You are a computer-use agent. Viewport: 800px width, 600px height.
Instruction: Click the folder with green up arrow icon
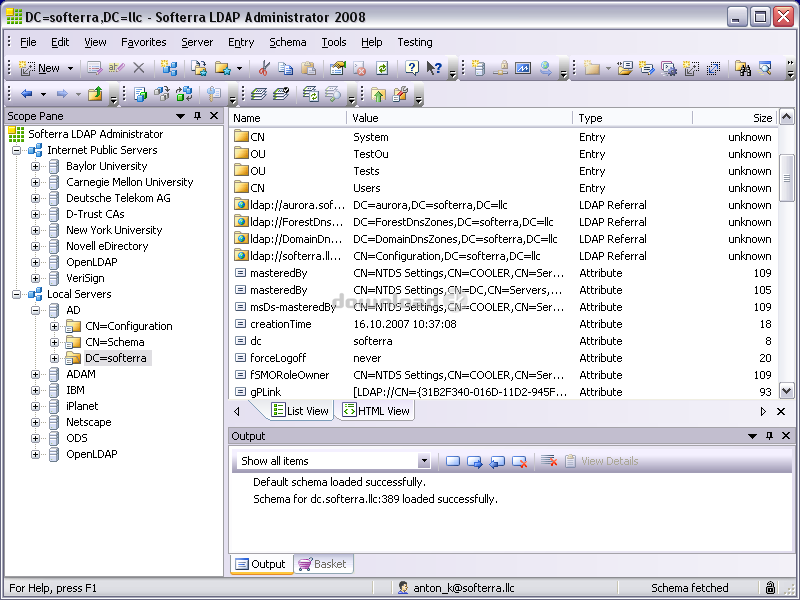tap(378, 94)
